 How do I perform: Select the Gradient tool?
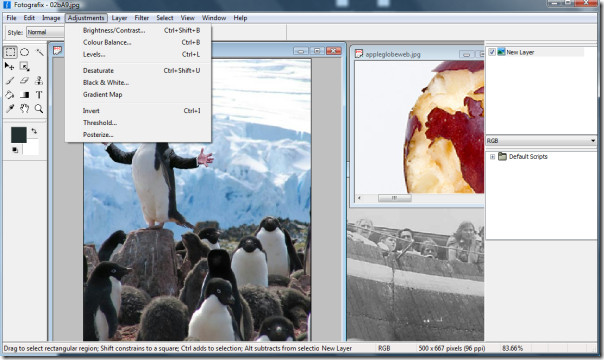pyautogui.click(x=25, y=95)
